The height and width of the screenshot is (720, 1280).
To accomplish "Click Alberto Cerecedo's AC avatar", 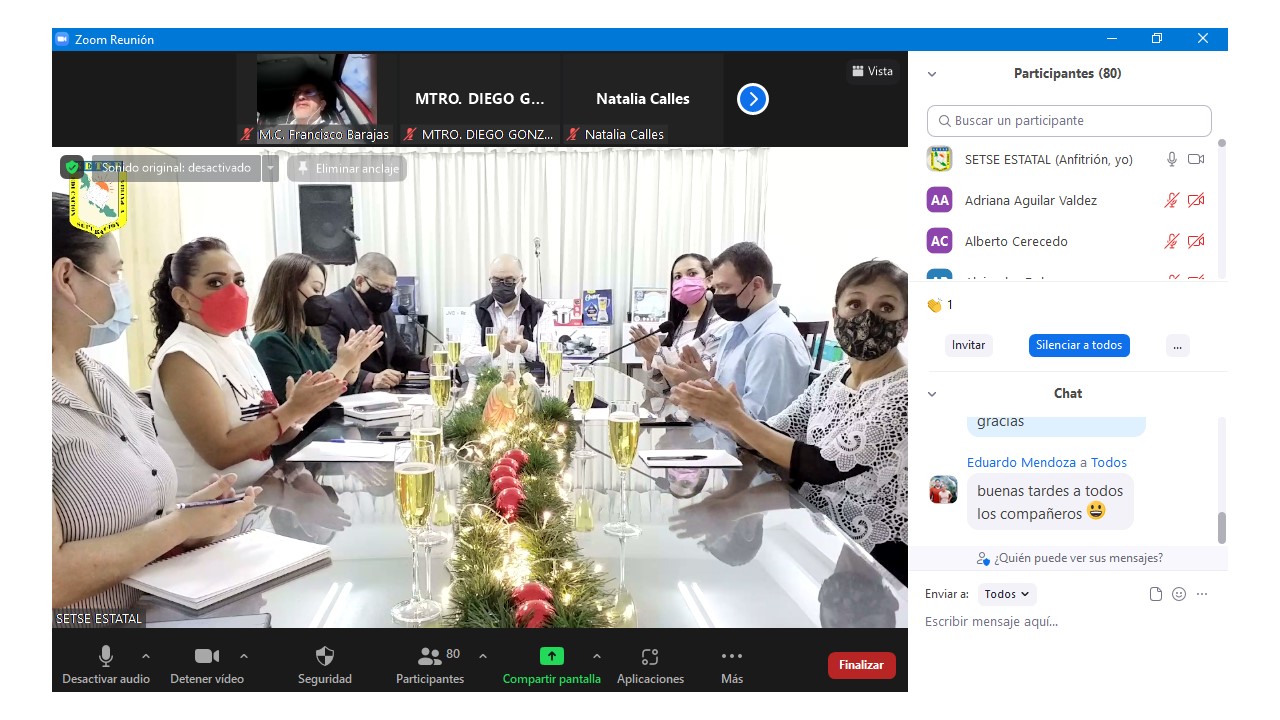I will pyautogui.click(x=939, y=241).
